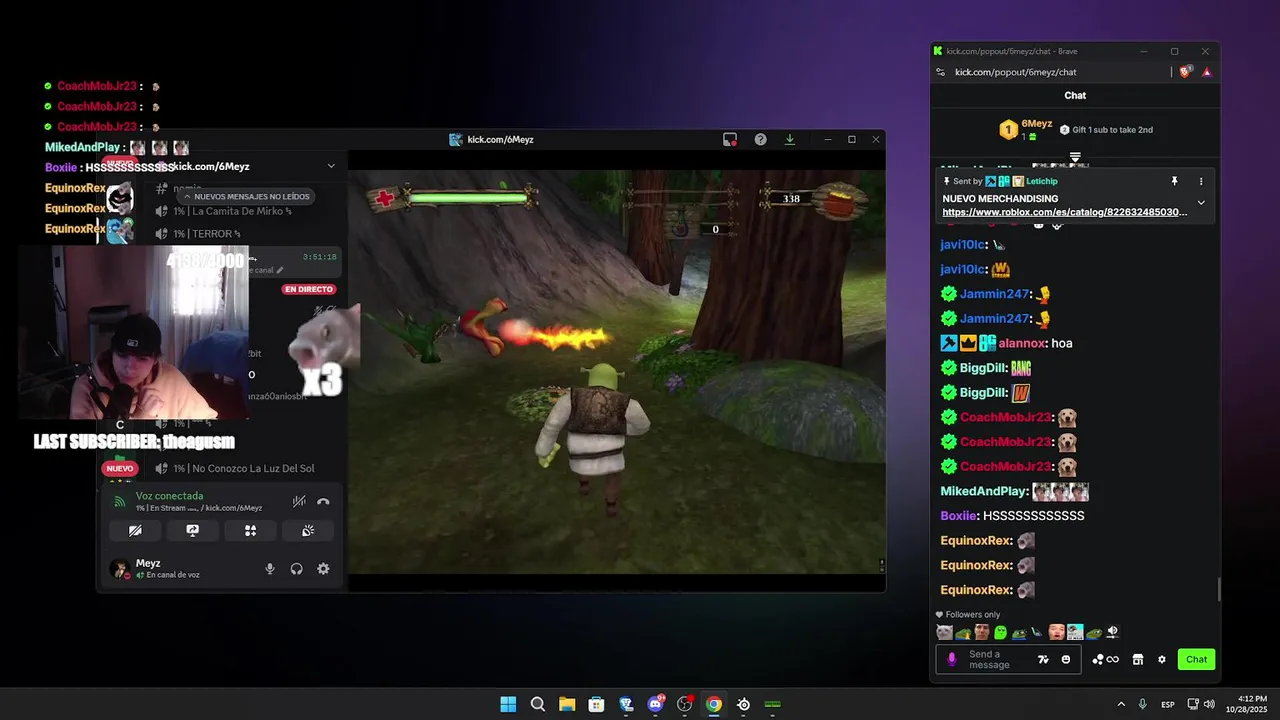
Task: Click the screen share button in voice panel
Action: tap(193, 531)
